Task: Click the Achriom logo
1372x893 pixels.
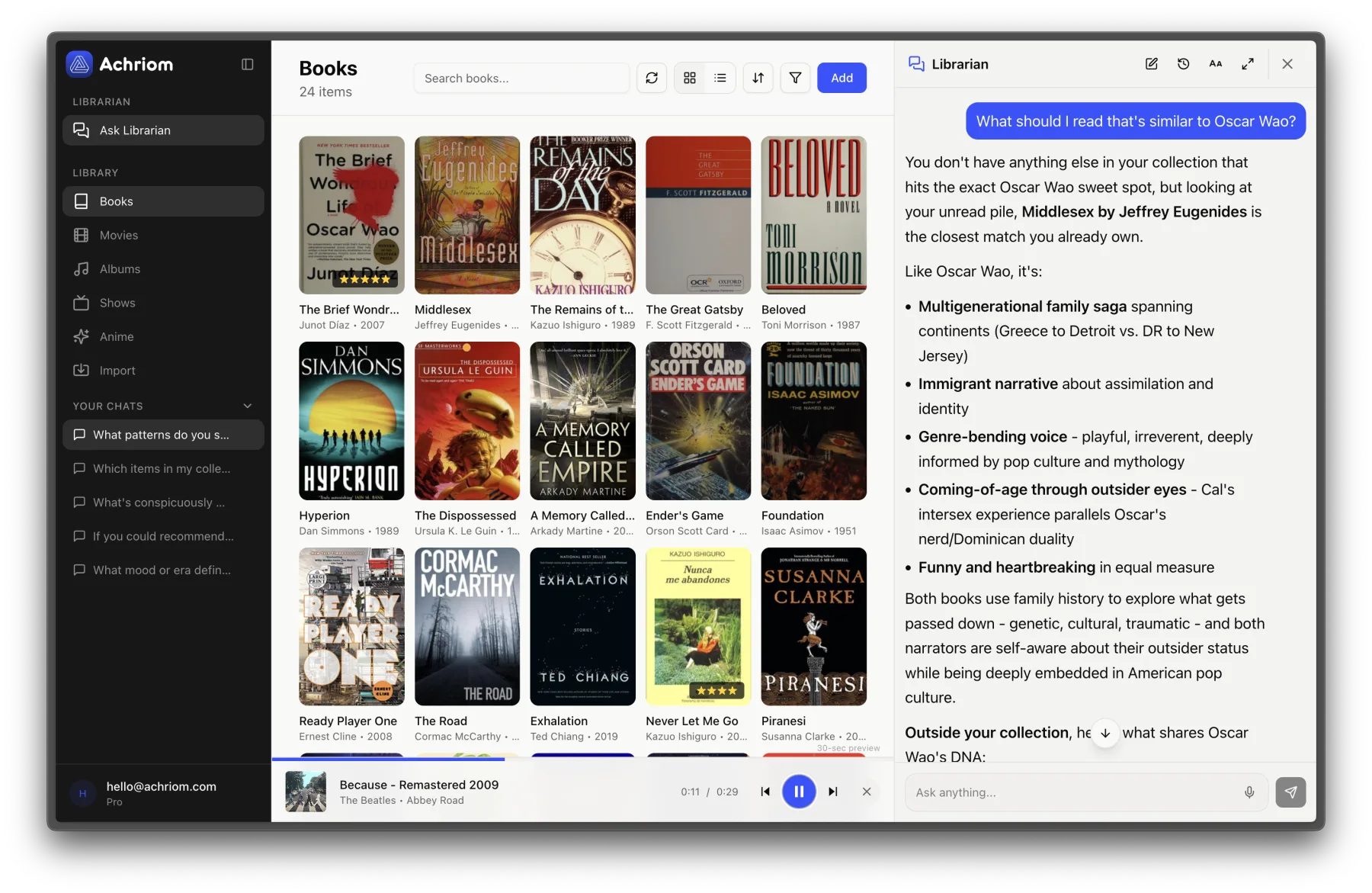Action: tap(79, 64)
